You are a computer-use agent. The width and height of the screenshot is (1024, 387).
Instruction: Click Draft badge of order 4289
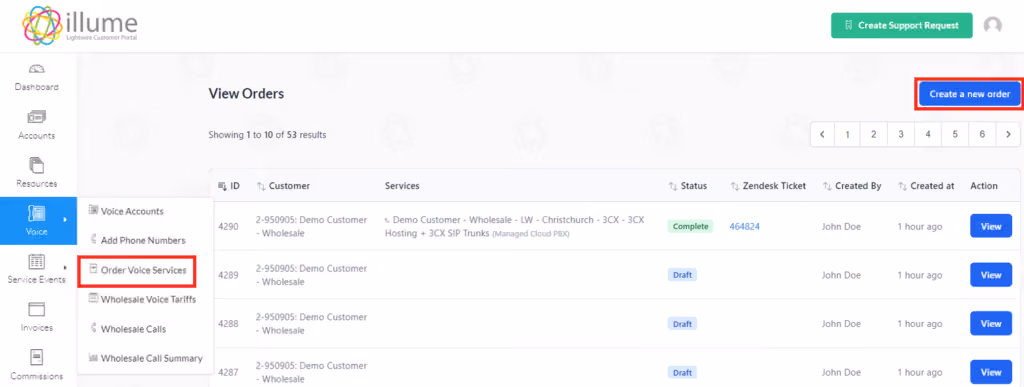point(682,275)
